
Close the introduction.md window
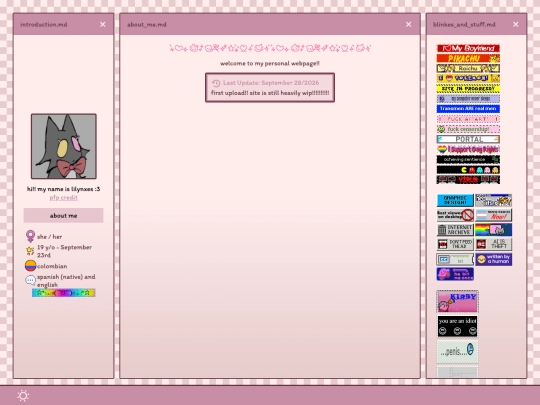(x=103, y=24)
